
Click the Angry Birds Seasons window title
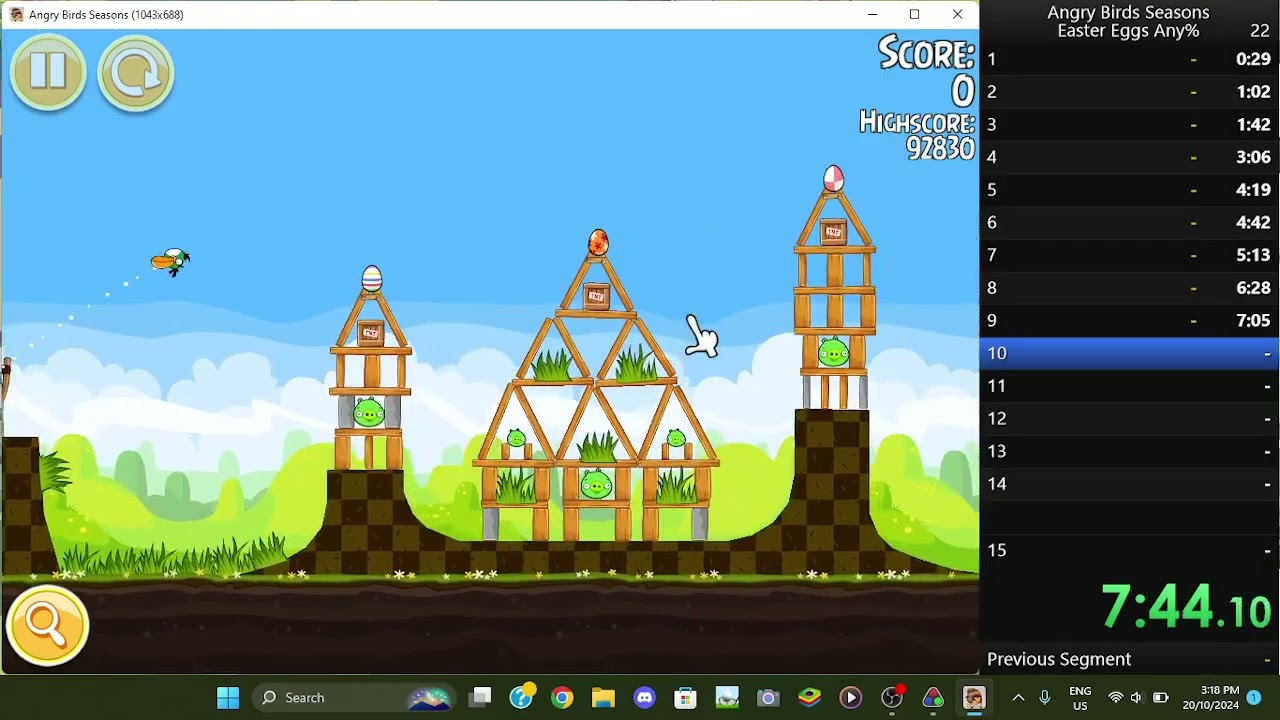106,14
